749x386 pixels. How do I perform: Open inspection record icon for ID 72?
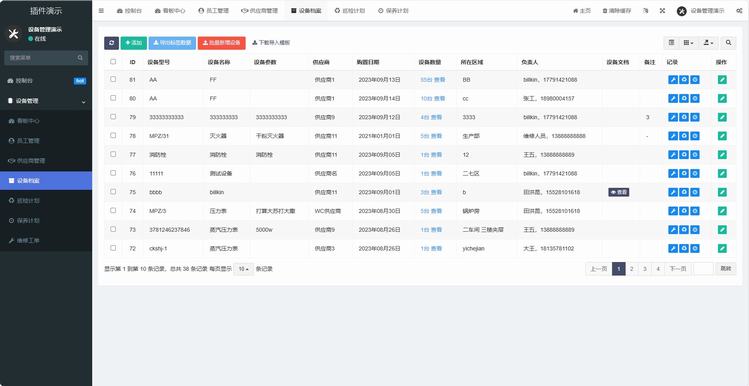point(684,248)
